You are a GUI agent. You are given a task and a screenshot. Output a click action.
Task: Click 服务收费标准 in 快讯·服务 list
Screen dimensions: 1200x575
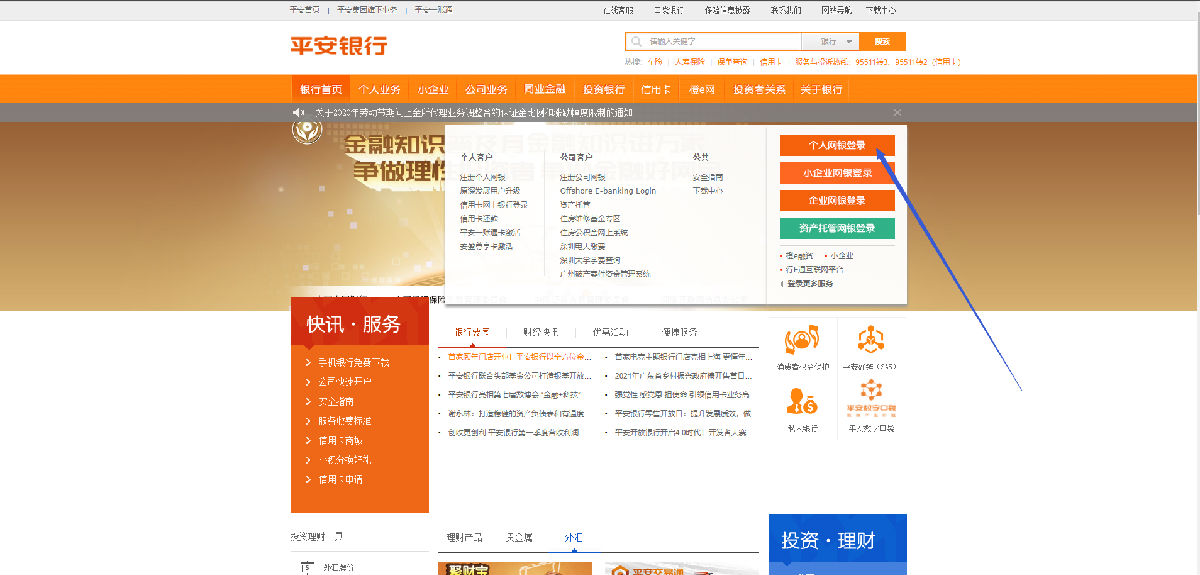click(344, 421)
